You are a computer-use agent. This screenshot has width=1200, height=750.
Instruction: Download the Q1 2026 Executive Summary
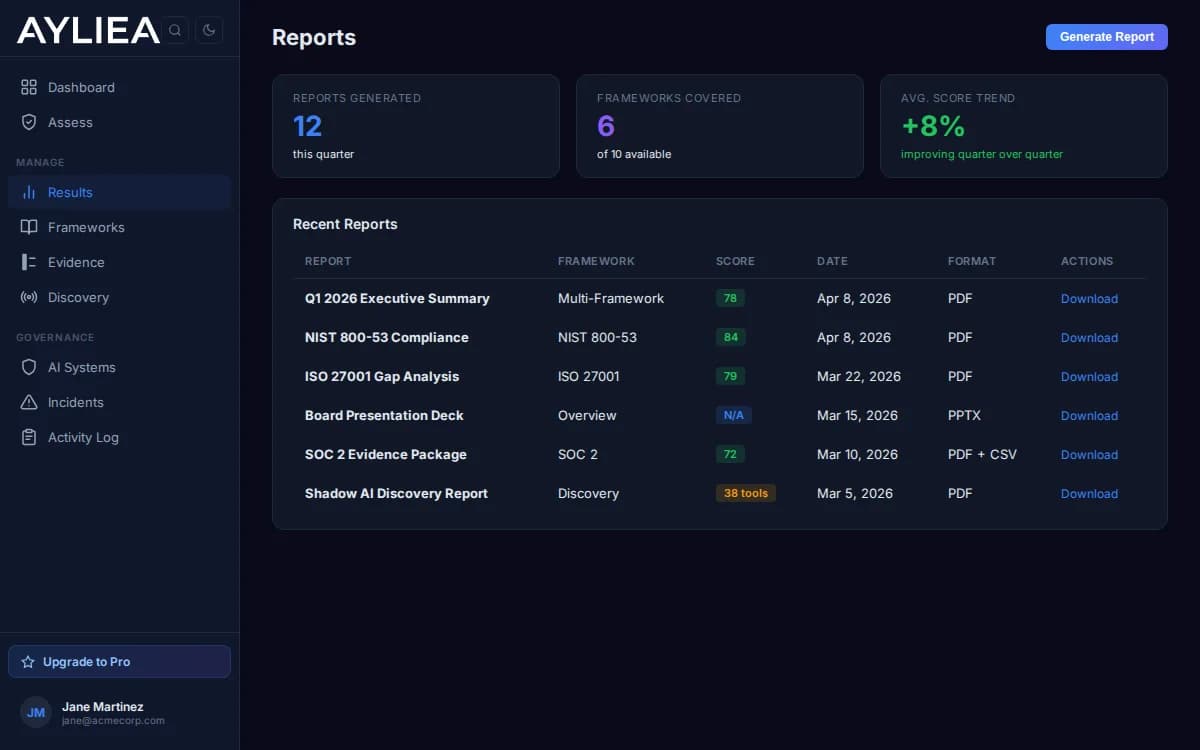coord(1089,298)
